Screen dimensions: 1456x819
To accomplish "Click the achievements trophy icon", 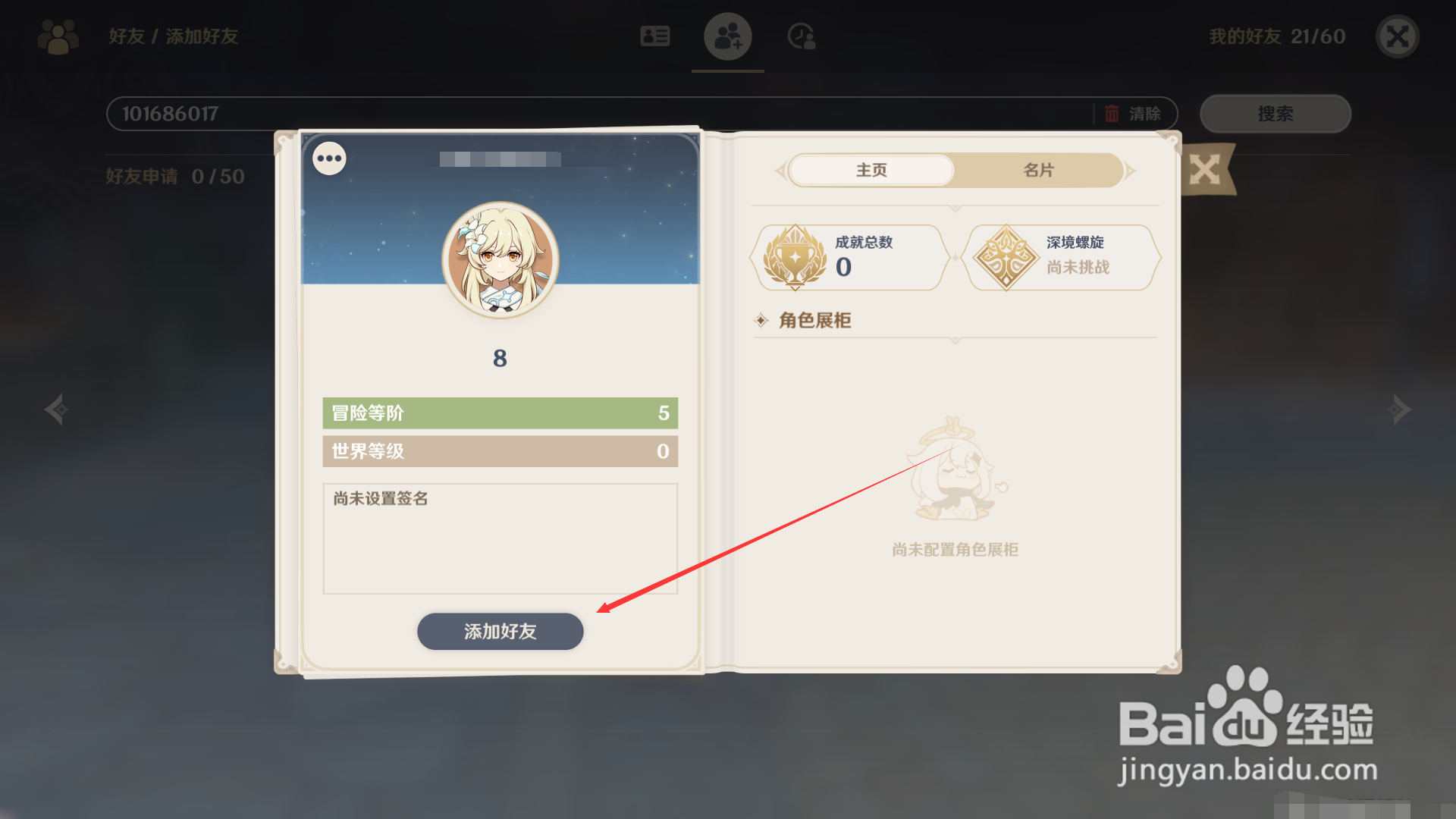I will (795, 258).
